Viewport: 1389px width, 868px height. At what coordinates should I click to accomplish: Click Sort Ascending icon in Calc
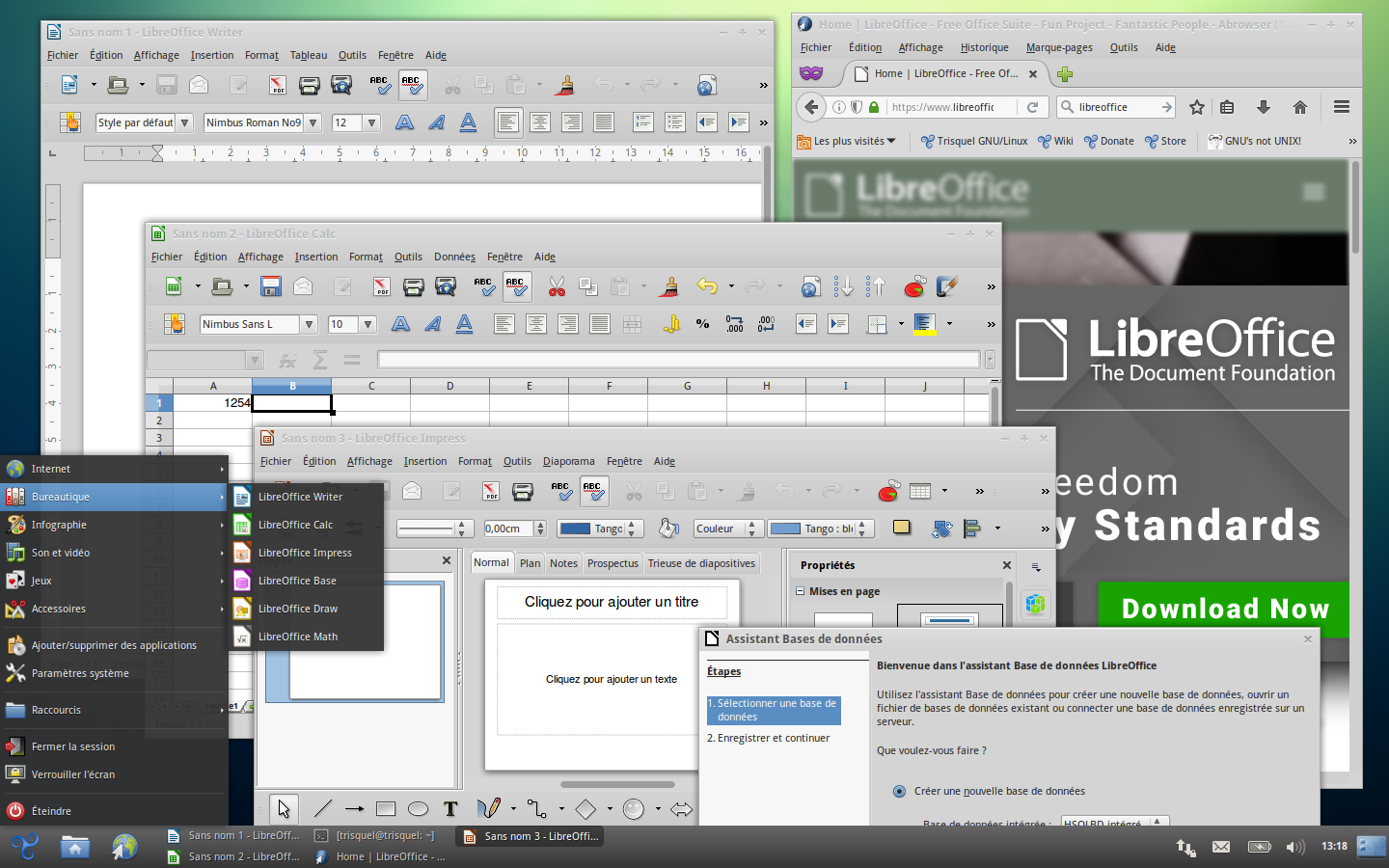pos(844,286)
